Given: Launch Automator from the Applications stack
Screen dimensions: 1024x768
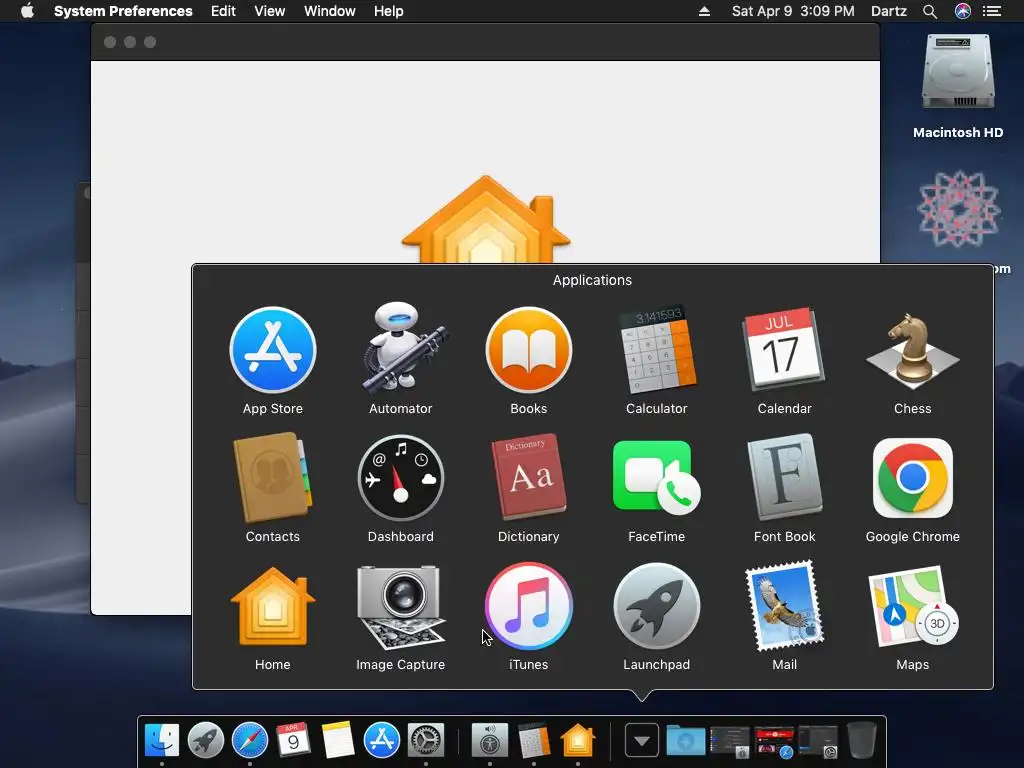Looking at the screenshot, I should tap(400, 349).
